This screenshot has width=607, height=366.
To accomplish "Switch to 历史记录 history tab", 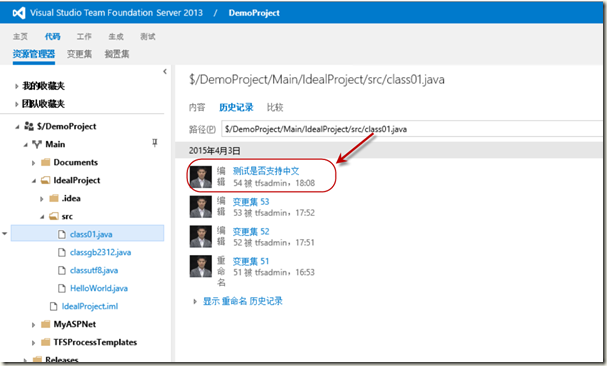I will pos(236,107).
